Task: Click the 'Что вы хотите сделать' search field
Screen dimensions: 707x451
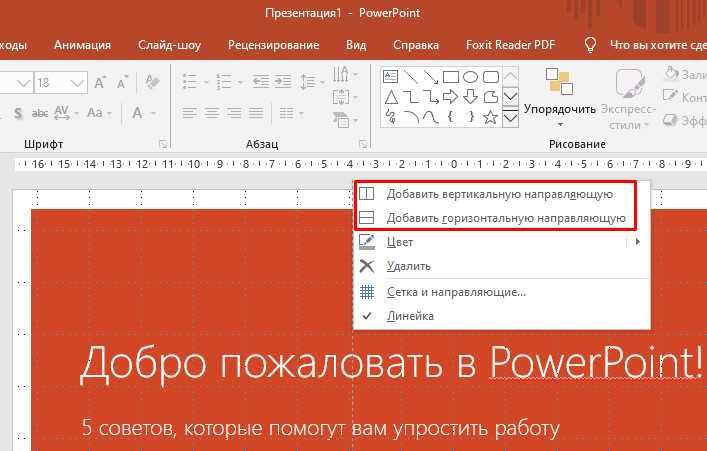Action: [650, 45]
